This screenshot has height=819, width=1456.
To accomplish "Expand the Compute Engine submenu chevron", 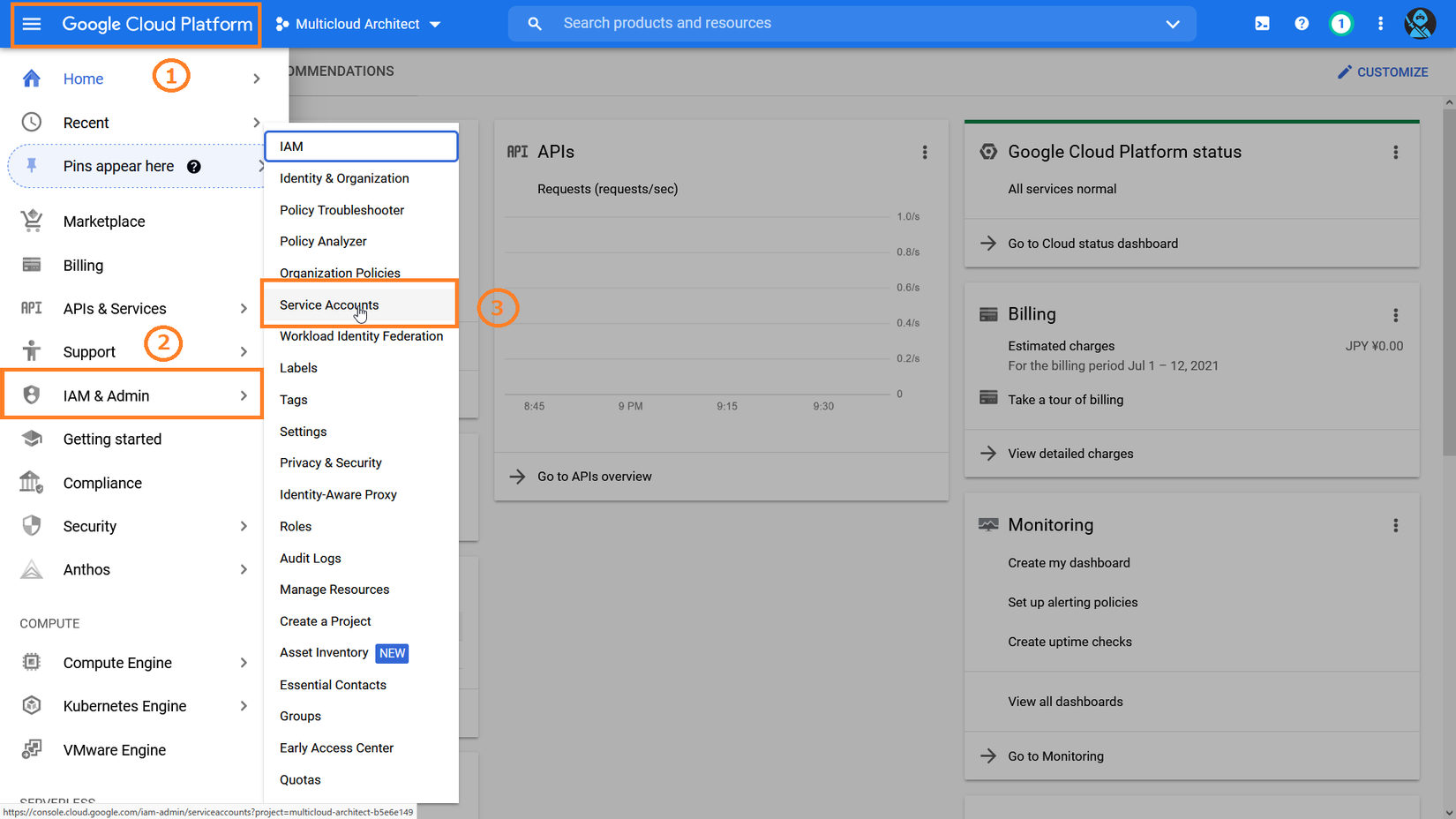I will (x=244, y=663).
